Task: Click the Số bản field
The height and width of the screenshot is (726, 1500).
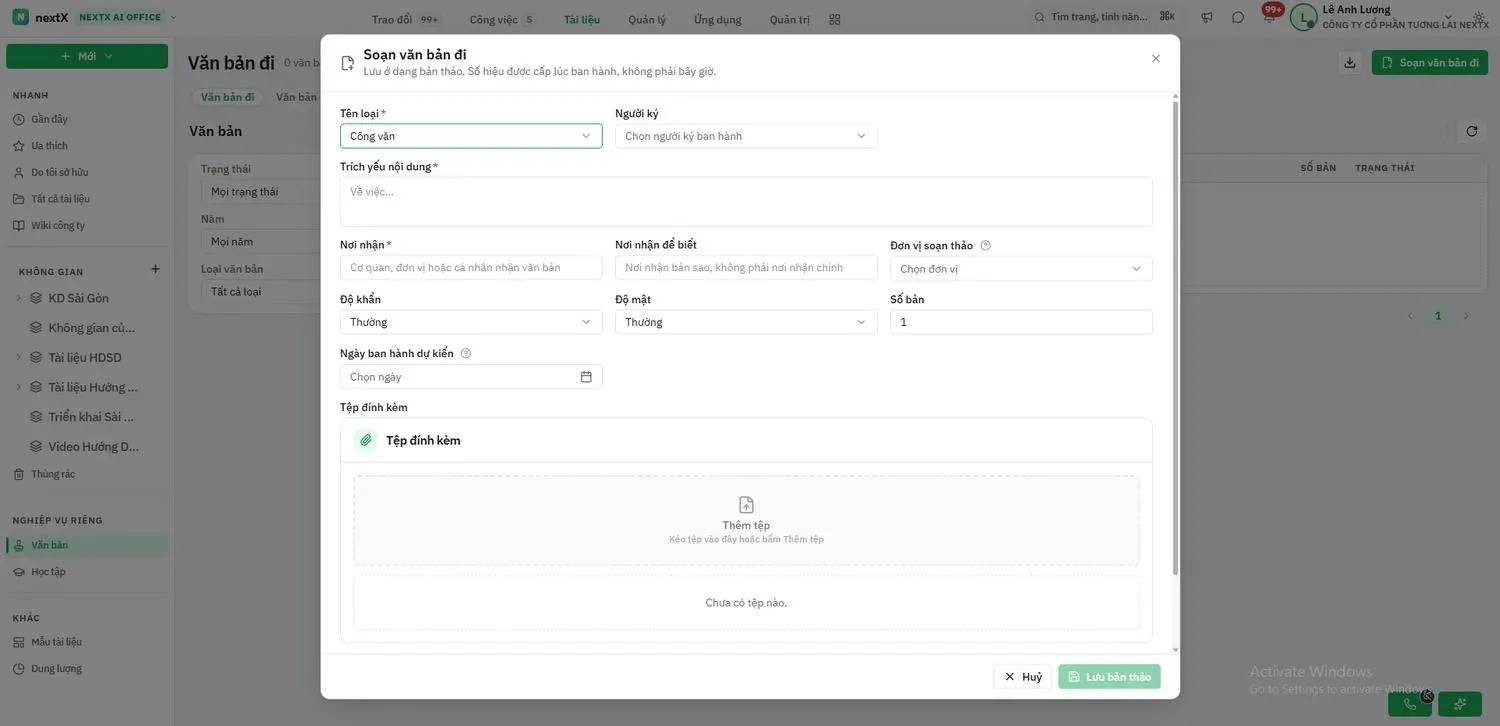Action: click(1021, 322)
